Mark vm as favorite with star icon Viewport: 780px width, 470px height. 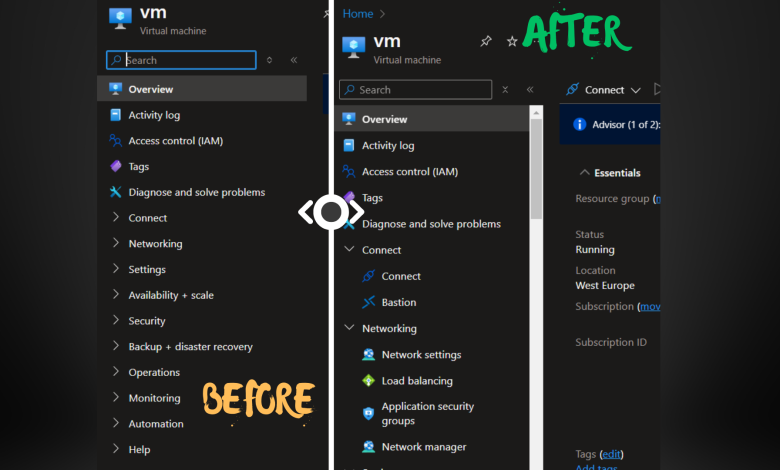512,42
